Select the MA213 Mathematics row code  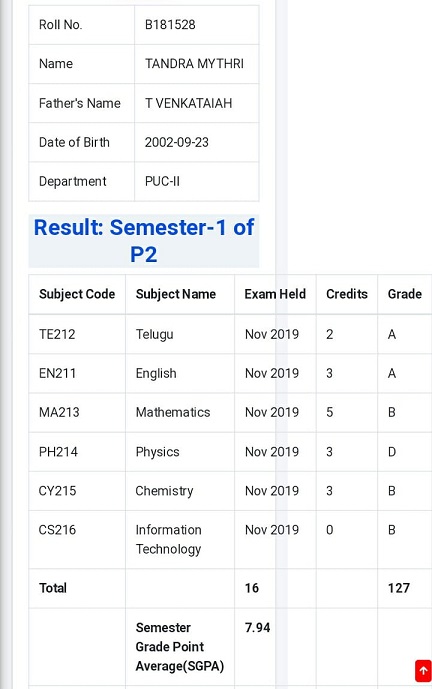(x=59, y=413)
